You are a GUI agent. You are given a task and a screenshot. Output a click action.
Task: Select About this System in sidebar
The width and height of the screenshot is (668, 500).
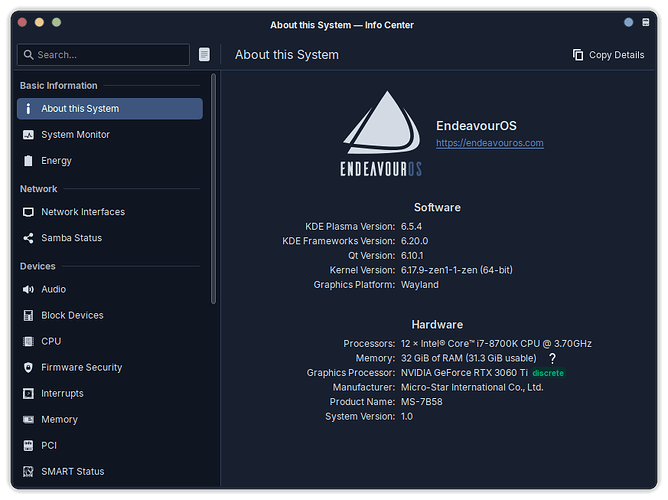click(x=109, y=108)
